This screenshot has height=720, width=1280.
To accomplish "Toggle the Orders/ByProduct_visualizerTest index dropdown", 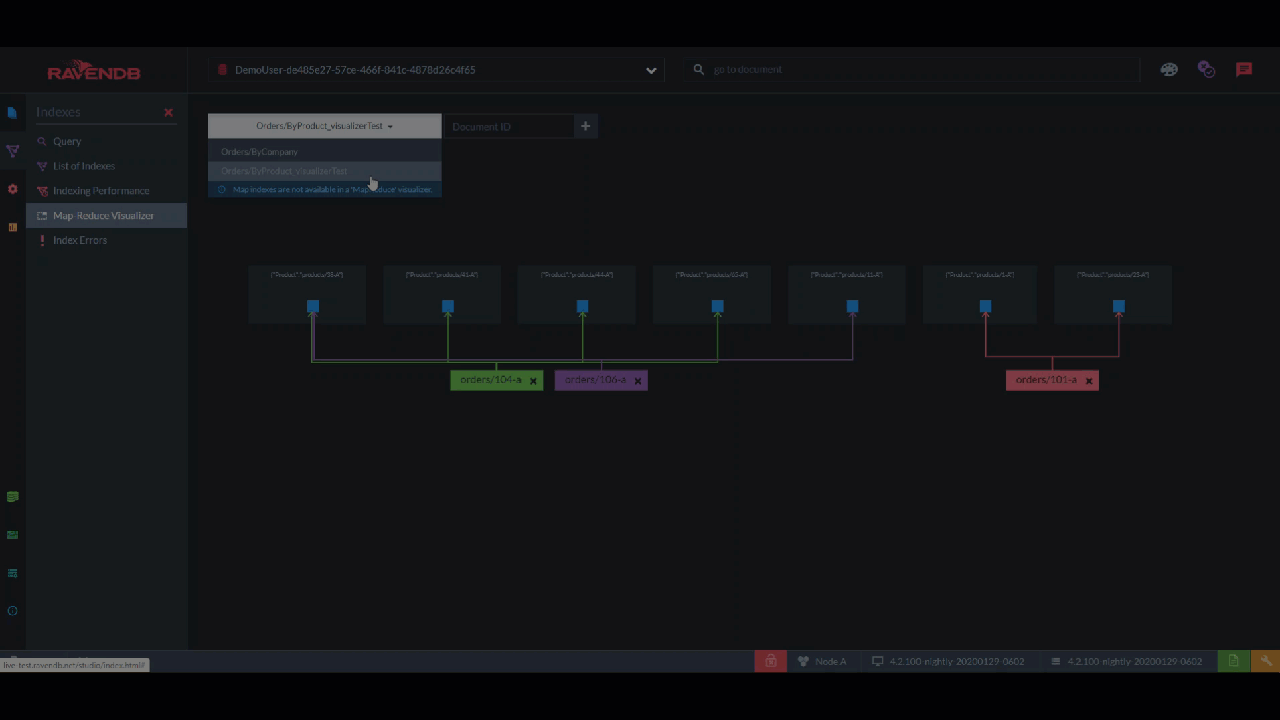I will [x=324, y=126].
